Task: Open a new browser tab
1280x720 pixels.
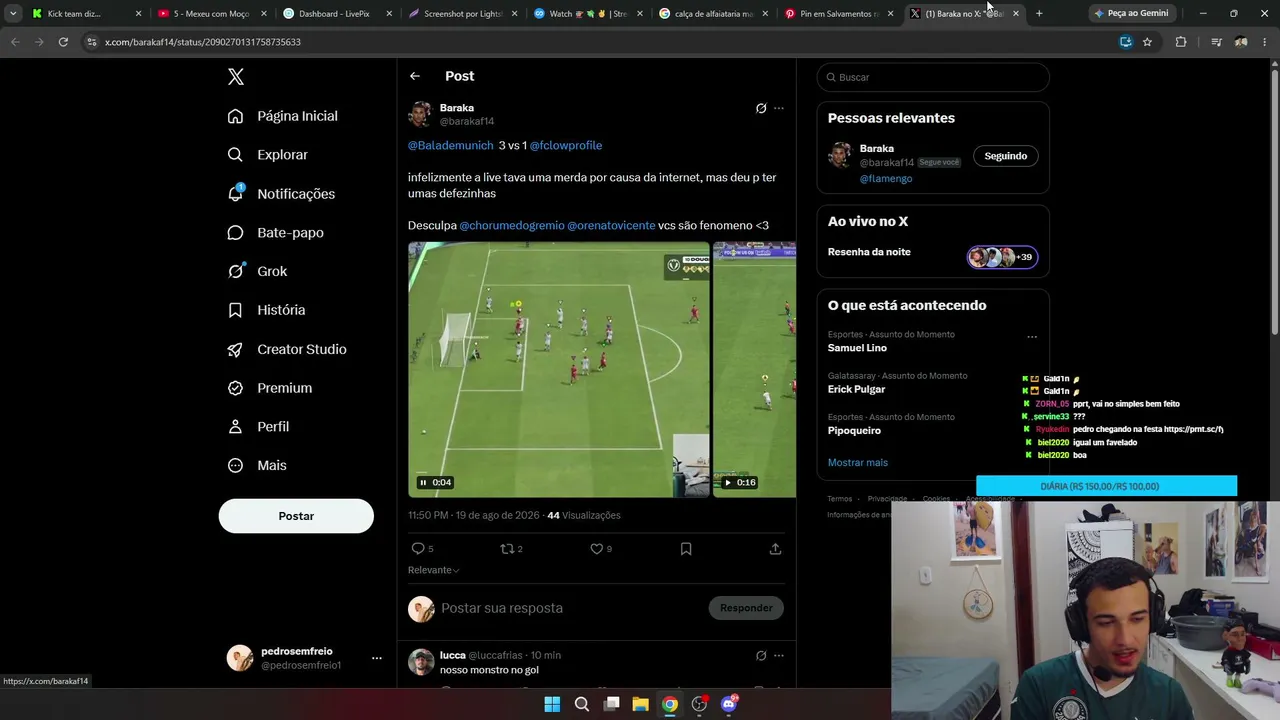Action: (x=1039, y=14)
